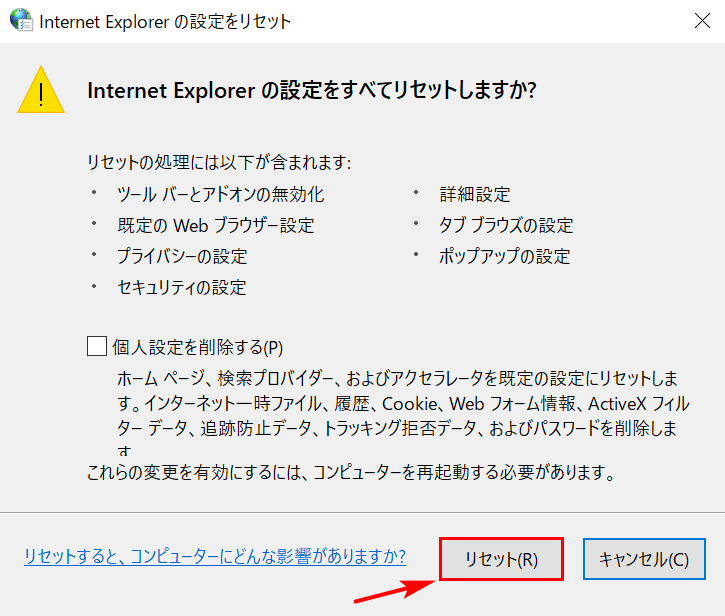Screen dimensions: 725x616
Task: Click the list item プライバシーの設定
Action: coord(182,256)
